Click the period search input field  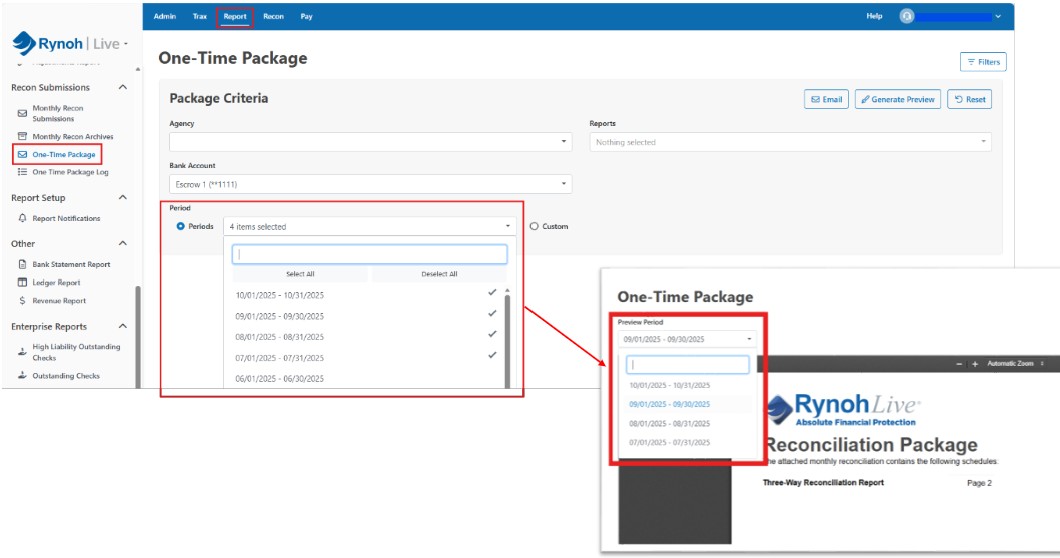pos(369,254)
